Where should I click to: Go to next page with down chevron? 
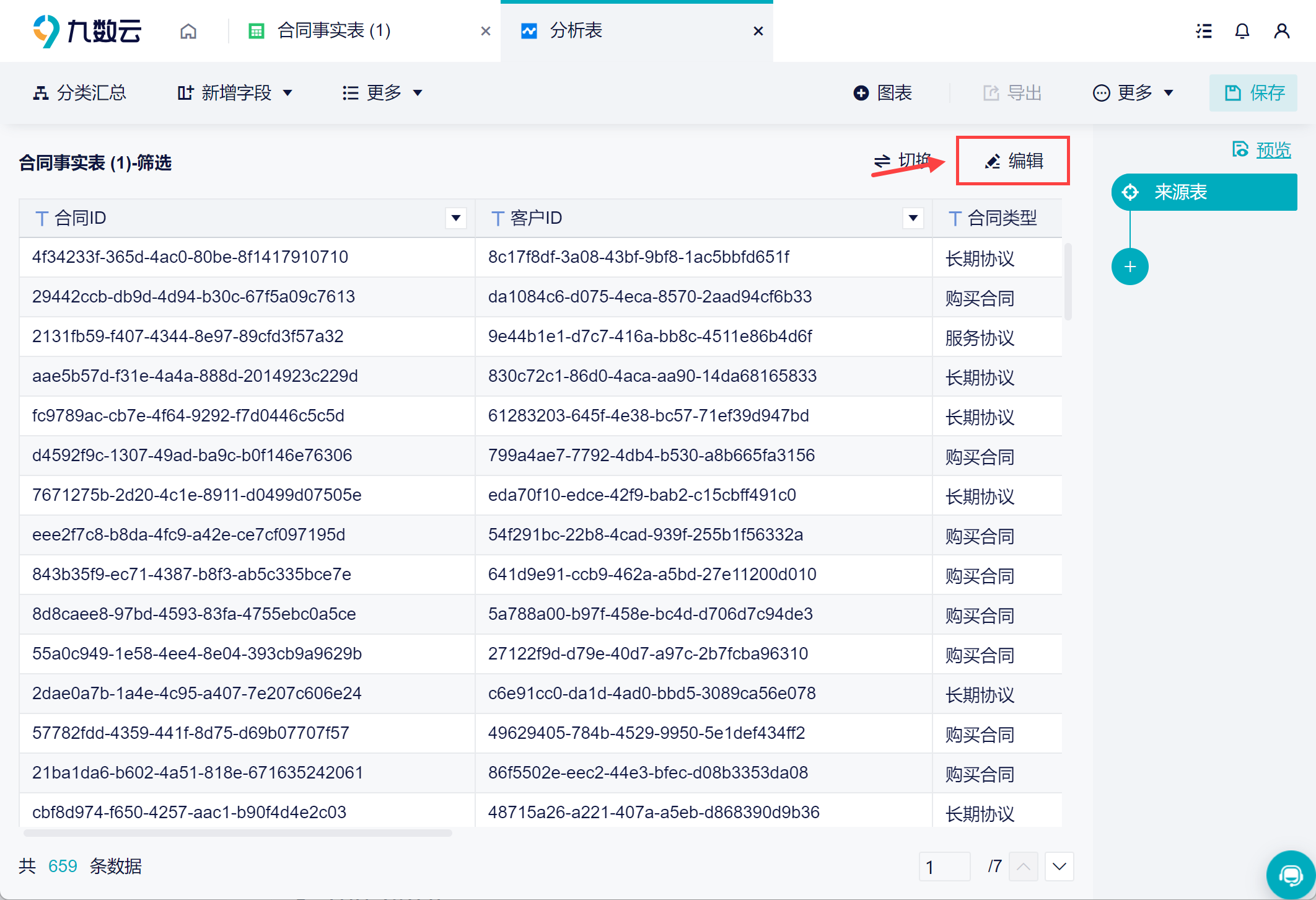(x=1059, y=867)
